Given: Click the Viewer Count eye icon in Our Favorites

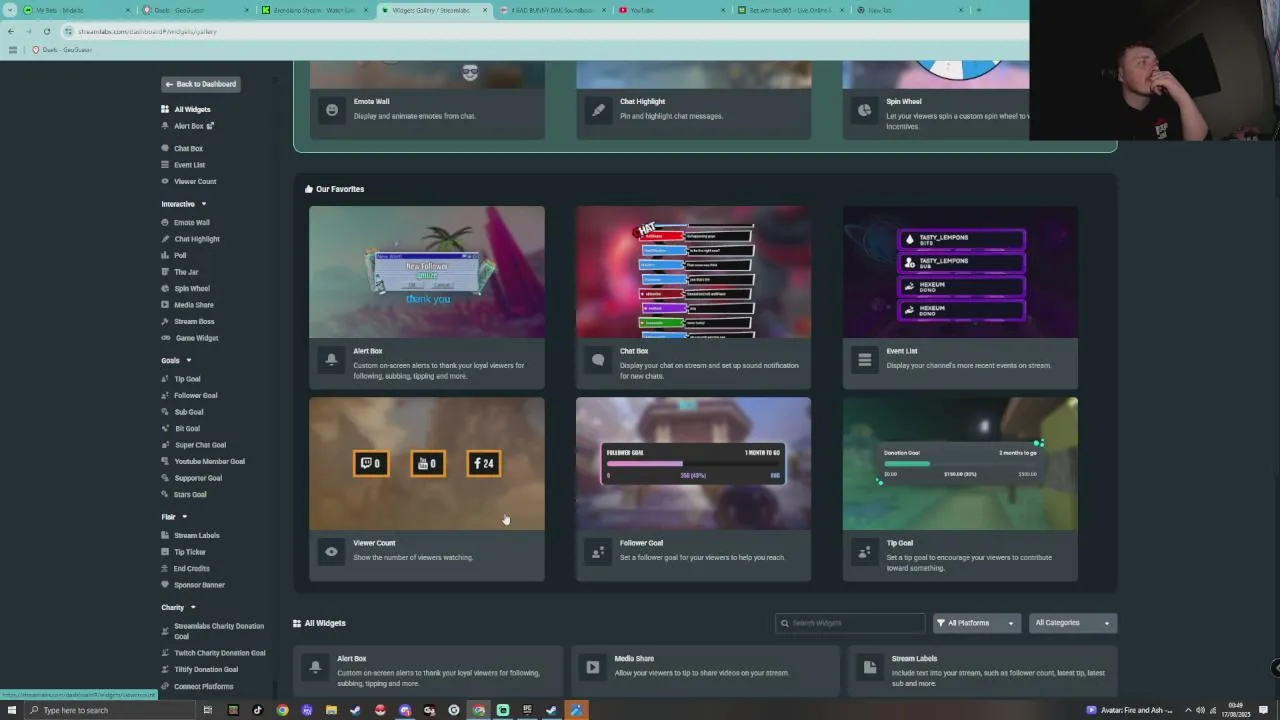Looking at the screenshot, I should (x=331, y=551).
